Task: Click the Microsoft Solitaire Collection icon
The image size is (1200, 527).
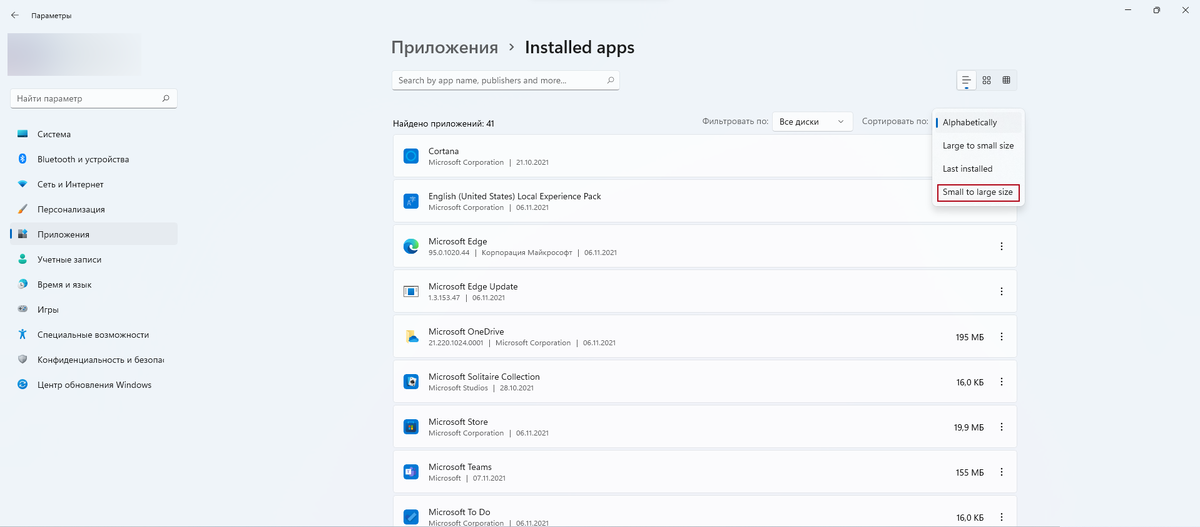Action: [x=411, y=381]
